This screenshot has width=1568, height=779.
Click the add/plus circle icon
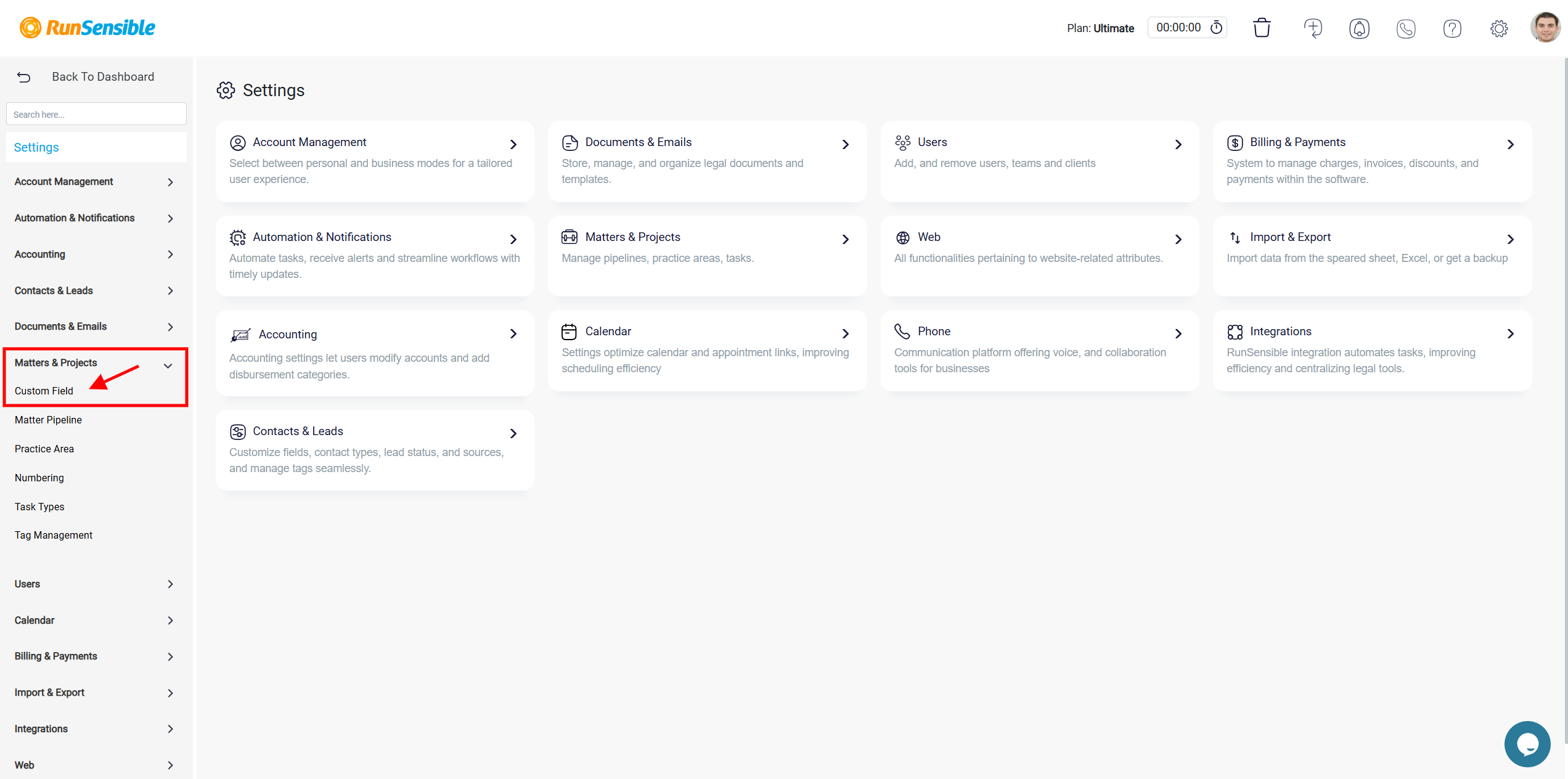tap(1313, 27)
